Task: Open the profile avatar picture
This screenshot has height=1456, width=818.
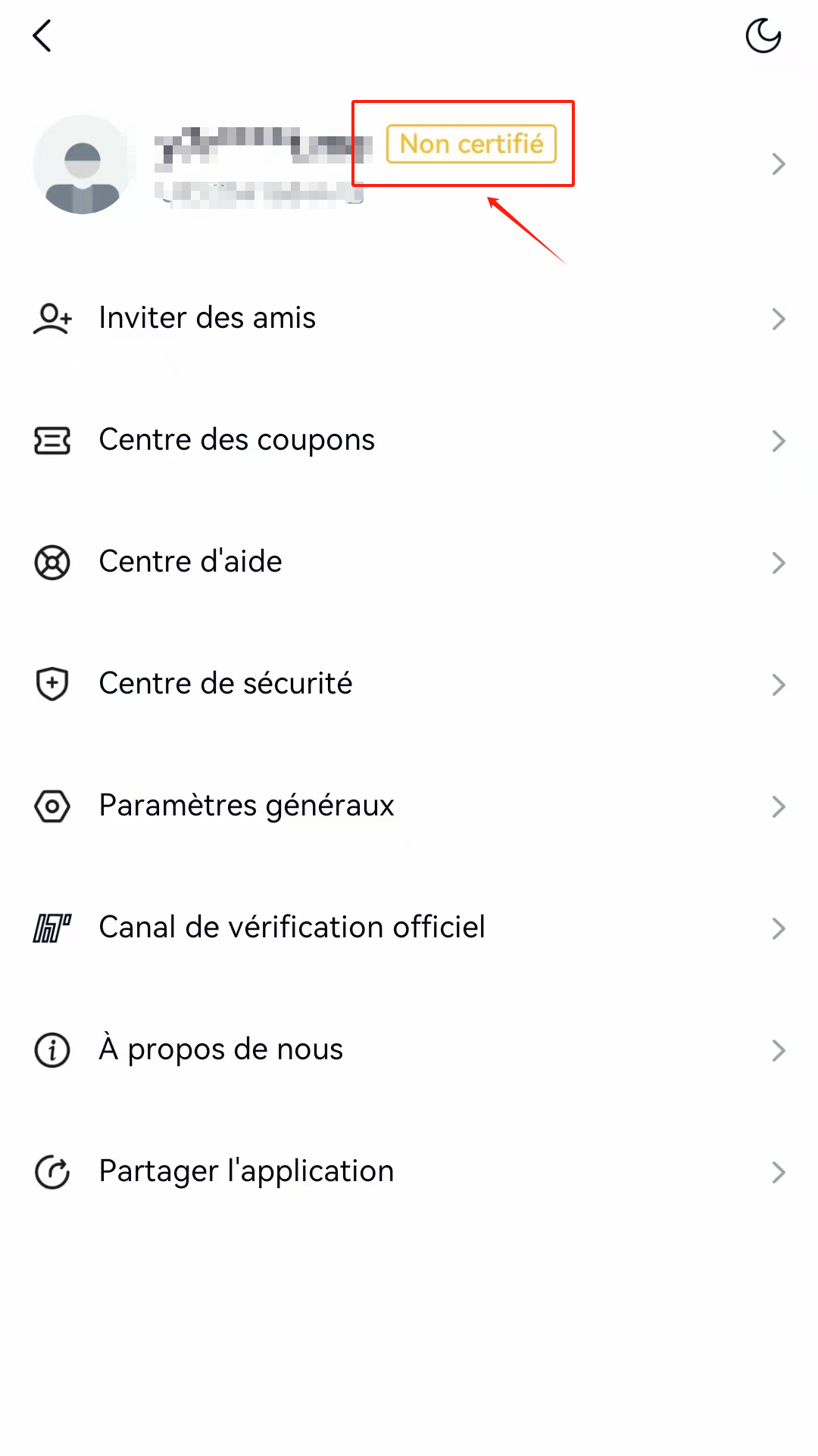Action: tap(83, 164)
